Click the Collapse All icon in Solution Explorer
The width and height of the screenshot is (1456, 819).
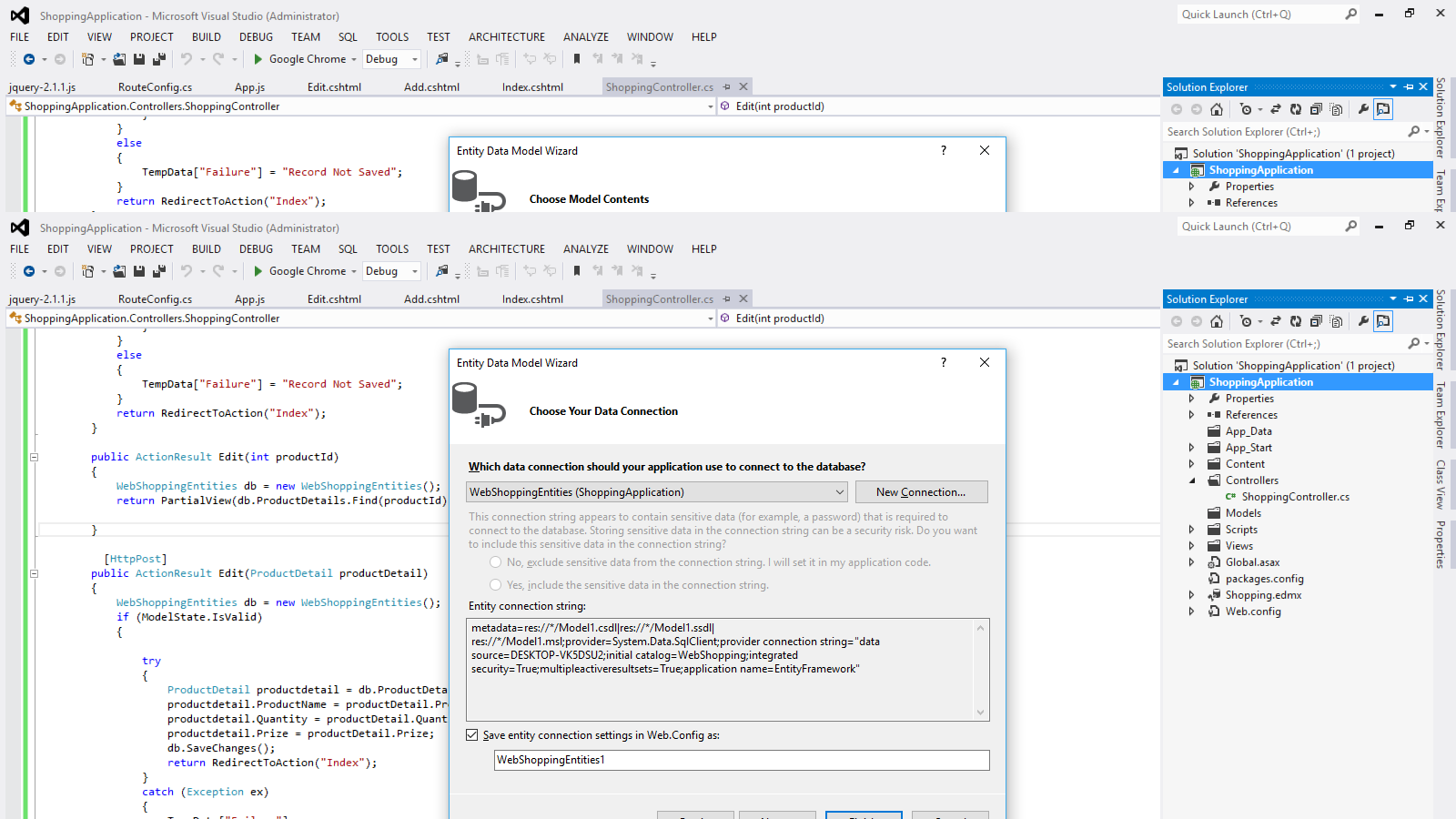pyautogui.click(x=1315, y=321)
